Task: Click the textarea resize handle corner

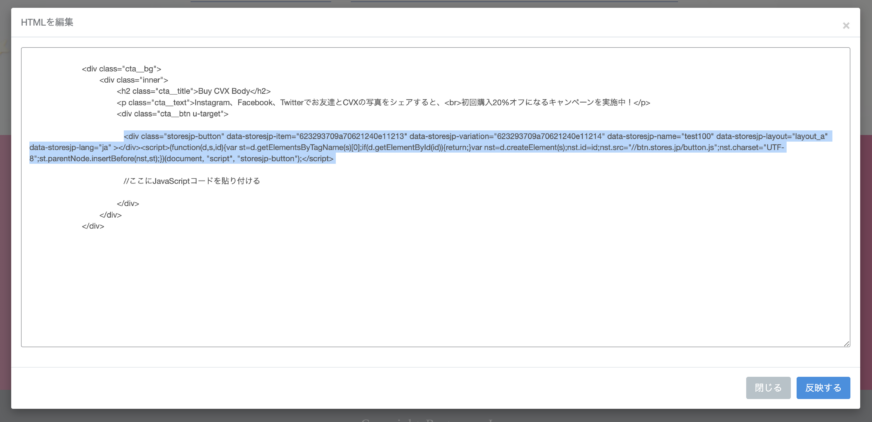Action: 846,344
